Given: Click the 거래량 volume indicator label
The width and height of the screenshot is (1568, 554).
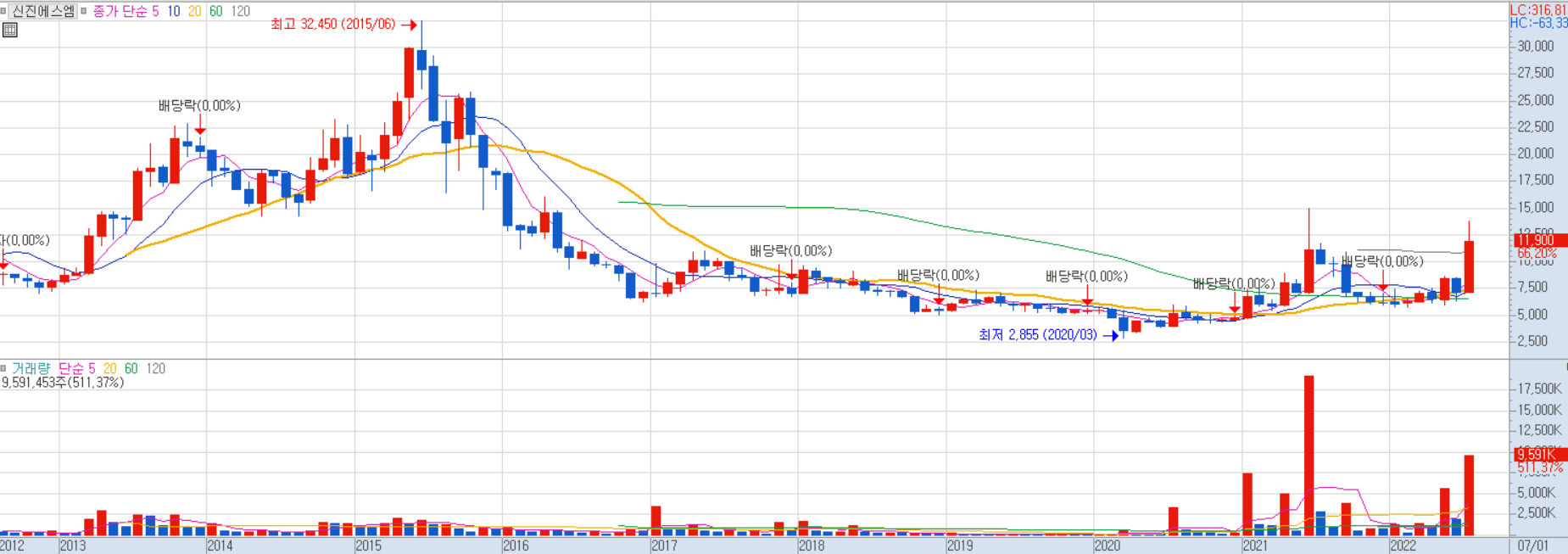Looking at the screenshot, I should pyautogui.click(x=31, y=368).
